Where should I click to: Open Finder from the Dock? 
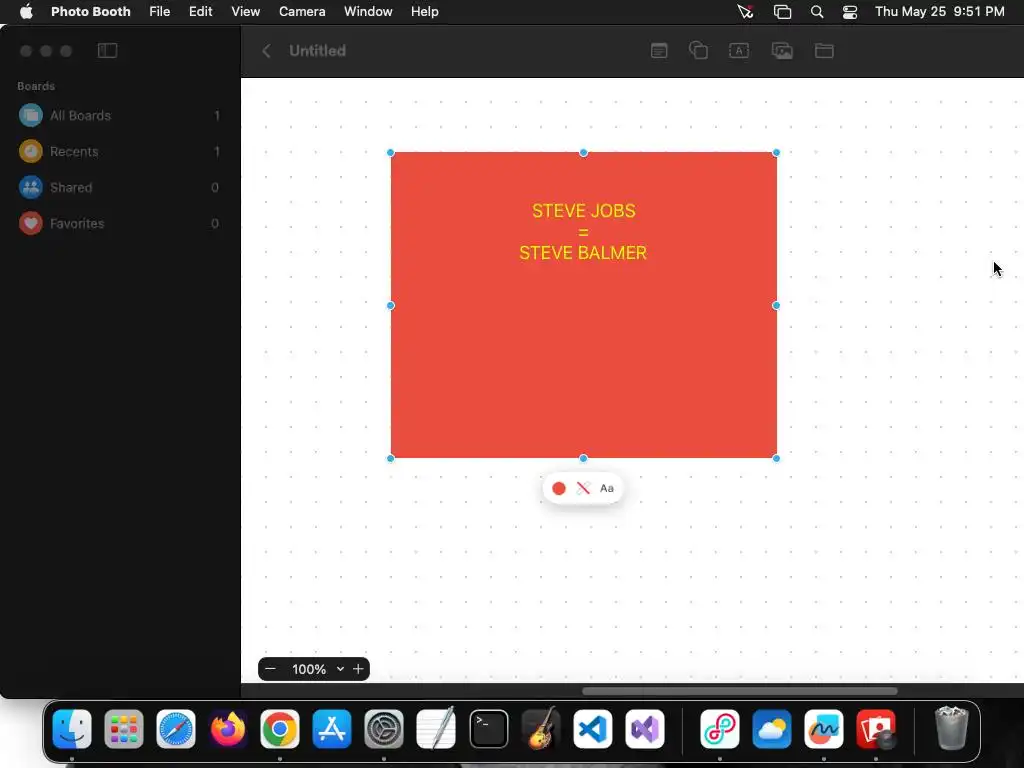coord(72,729)
